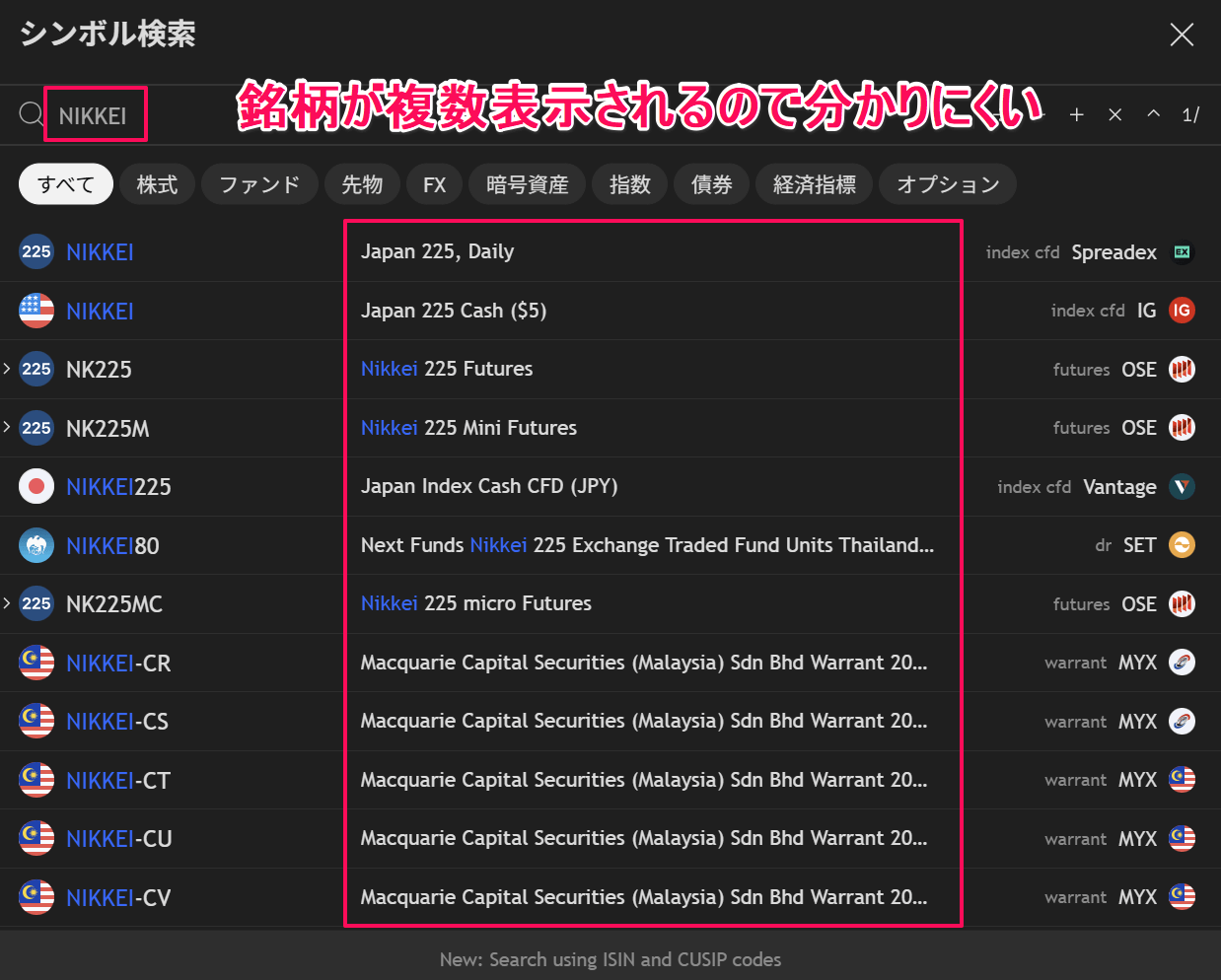The height and width of the screenshot is (980, 1221).
Task: Filter results by 指数 tab
Action: [x=629, y=184]
